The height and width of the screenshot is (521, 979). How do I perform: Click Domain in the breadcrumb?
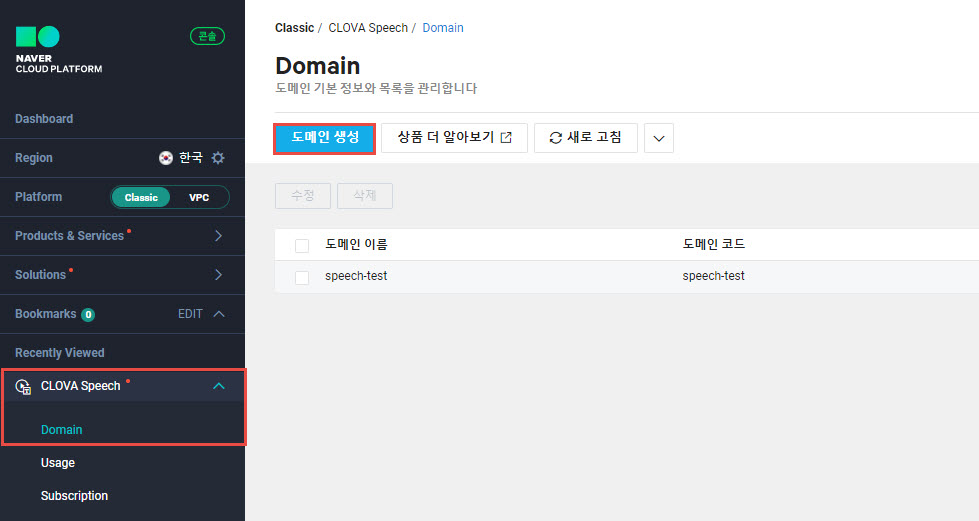[443, 28]
